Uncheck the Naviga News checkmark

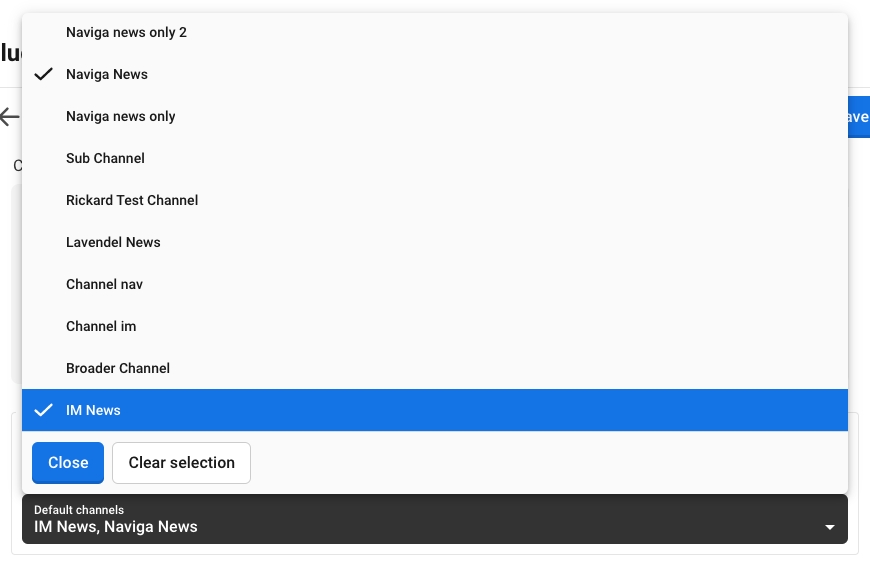pyautogui.click(x=43, y=74)
